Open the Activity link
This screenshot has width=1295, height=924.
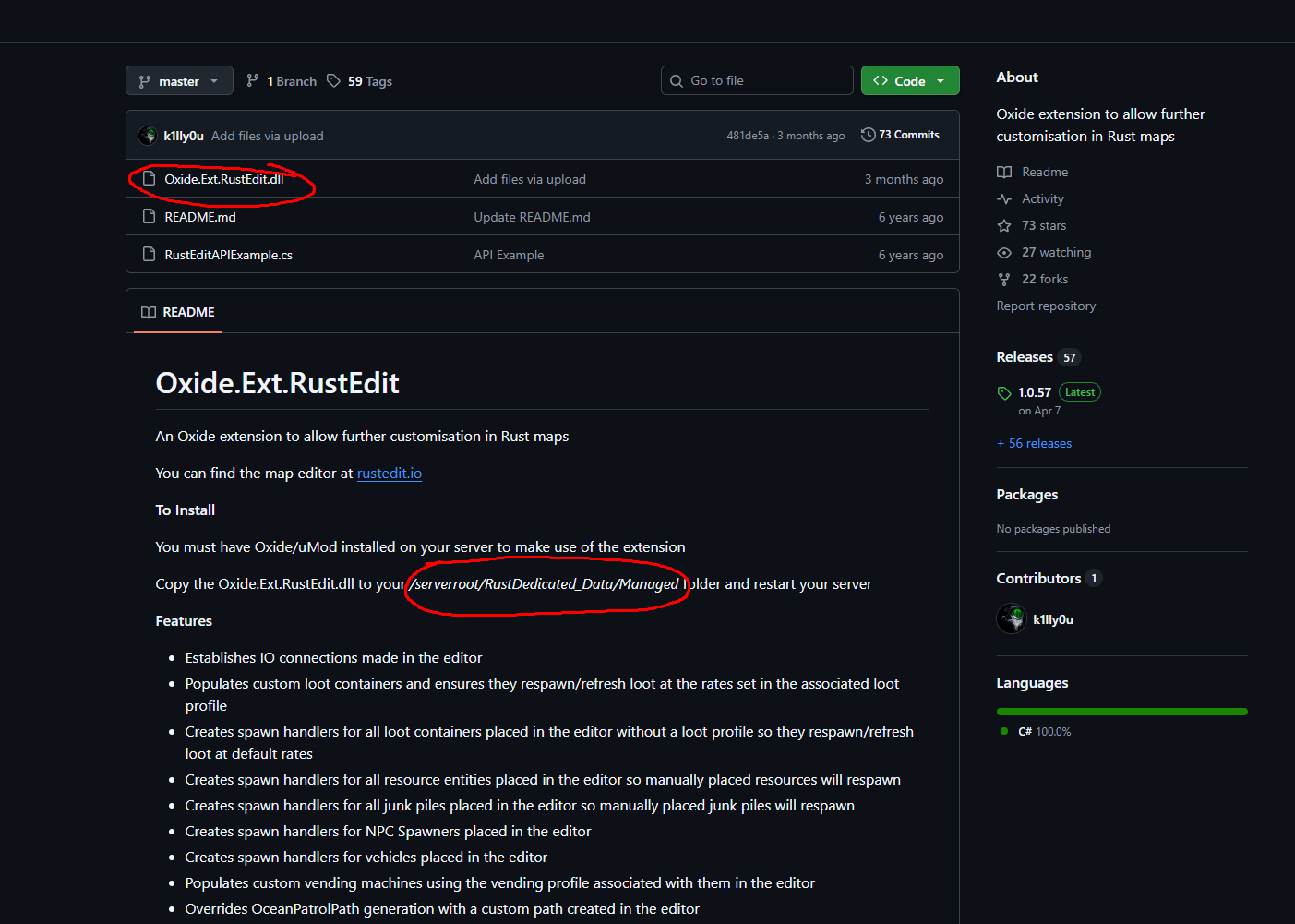pos(1043,198)
